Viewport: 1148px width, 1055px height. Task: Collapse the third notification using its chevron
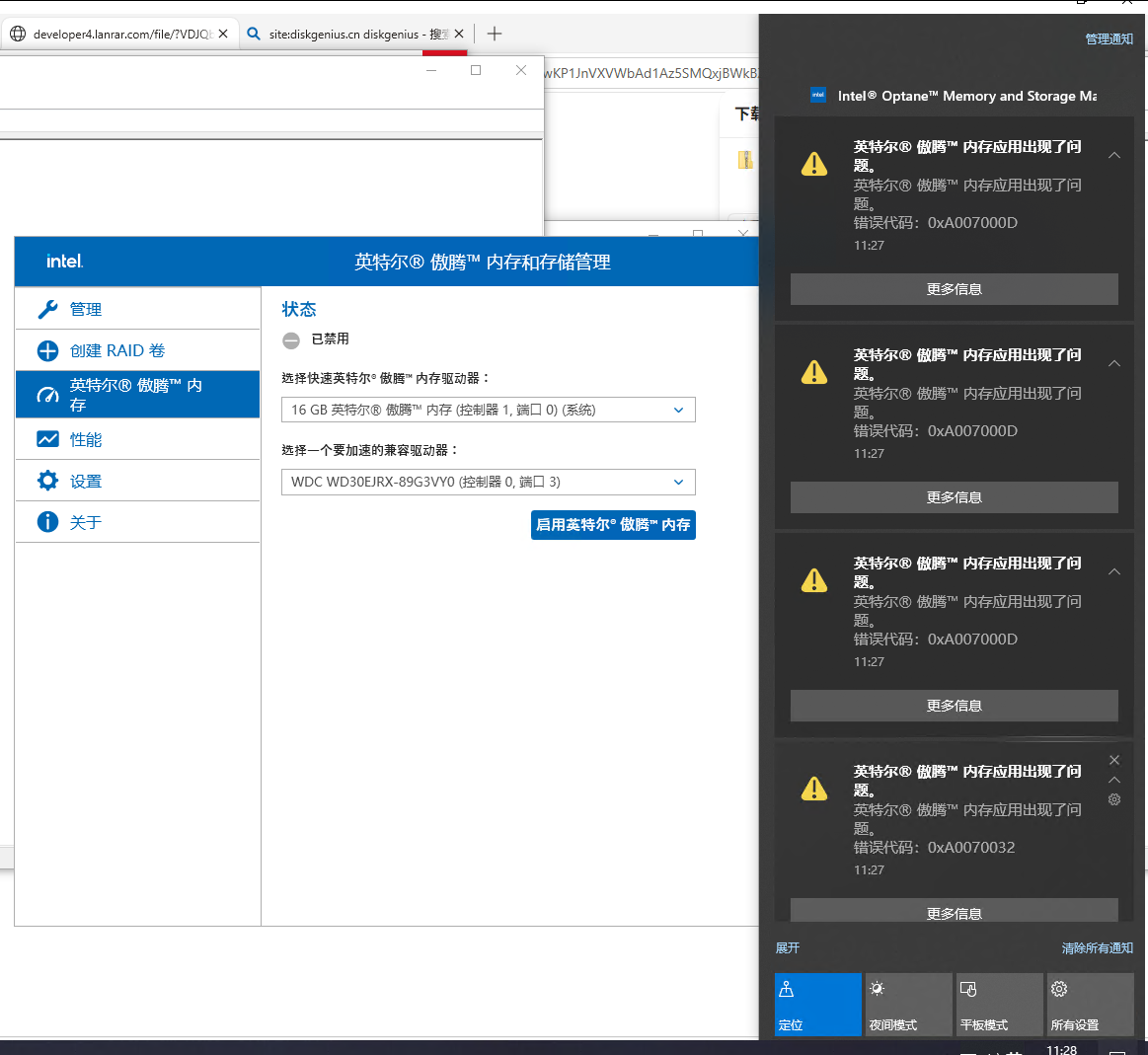[1114, 571]
